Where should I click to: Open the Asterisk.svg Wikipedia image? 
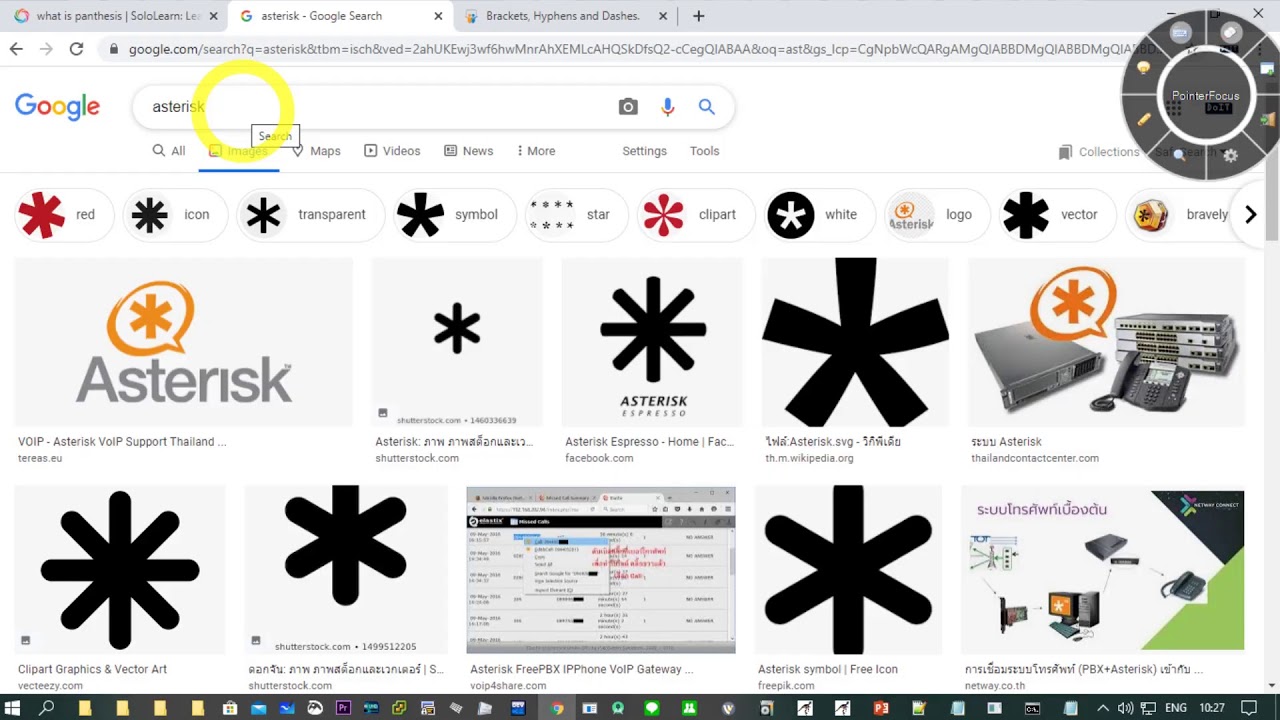click(x=856, y=343)
